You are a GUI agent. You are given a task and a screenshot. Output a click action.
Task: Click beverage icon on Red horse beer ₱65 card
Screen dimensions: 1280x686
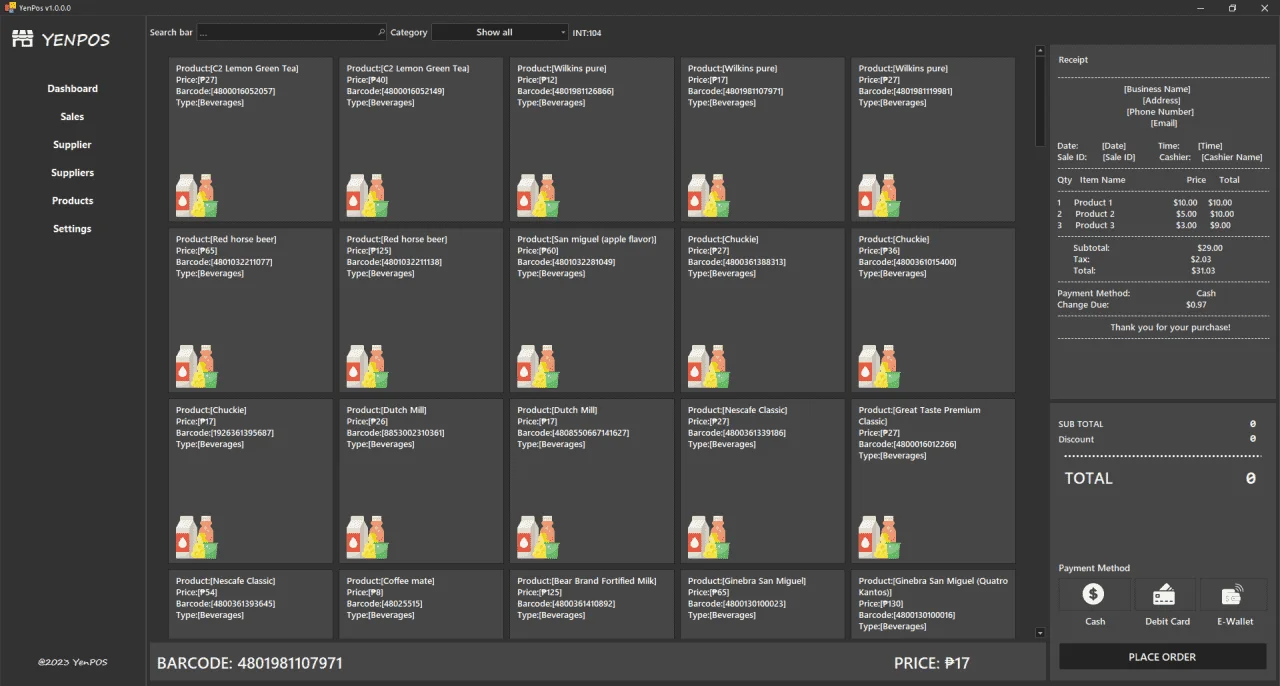[197, 367]
